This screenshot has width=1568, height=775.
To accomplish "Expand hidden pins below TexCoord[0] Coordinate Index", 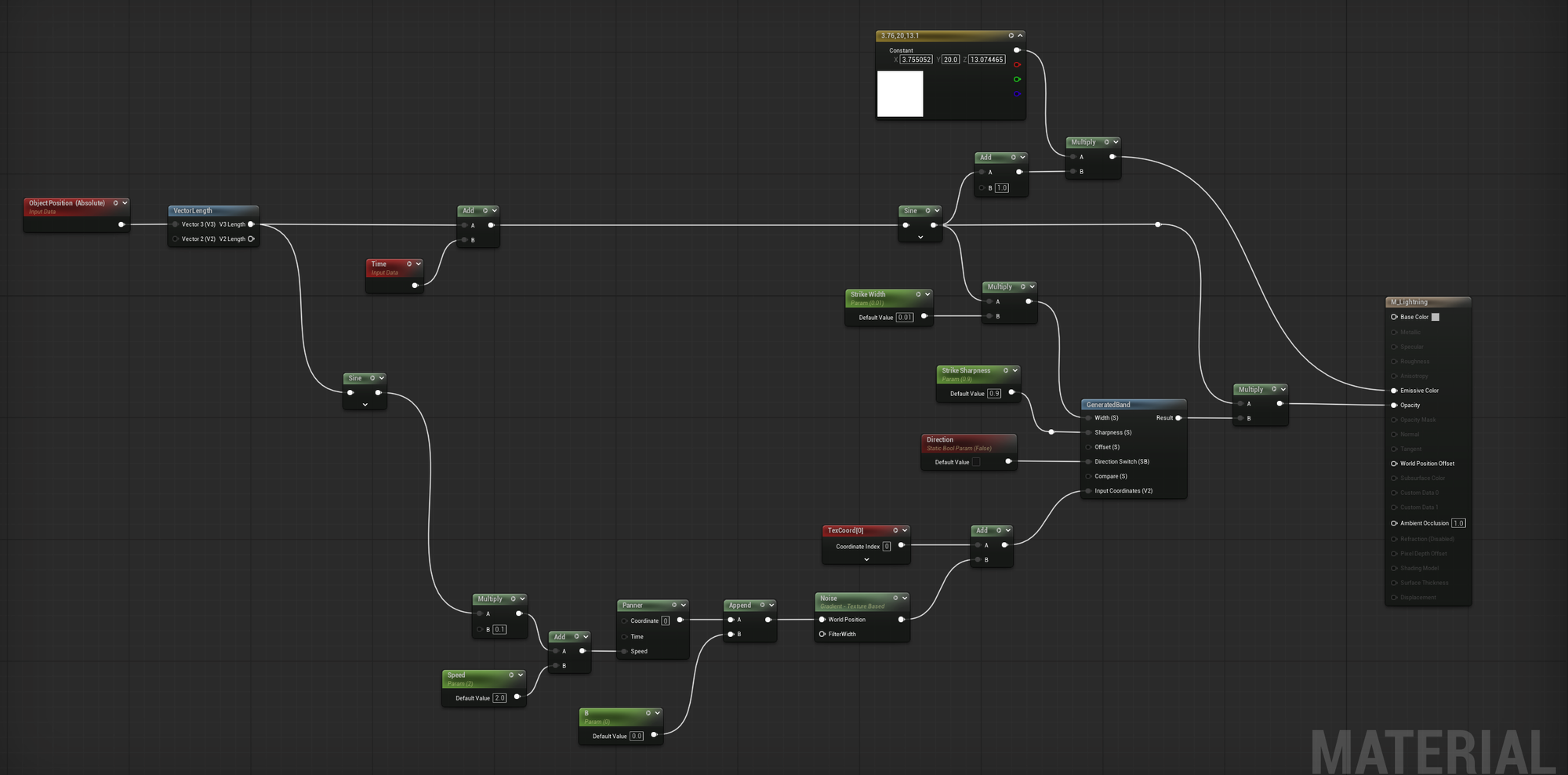I will (866, 560).
